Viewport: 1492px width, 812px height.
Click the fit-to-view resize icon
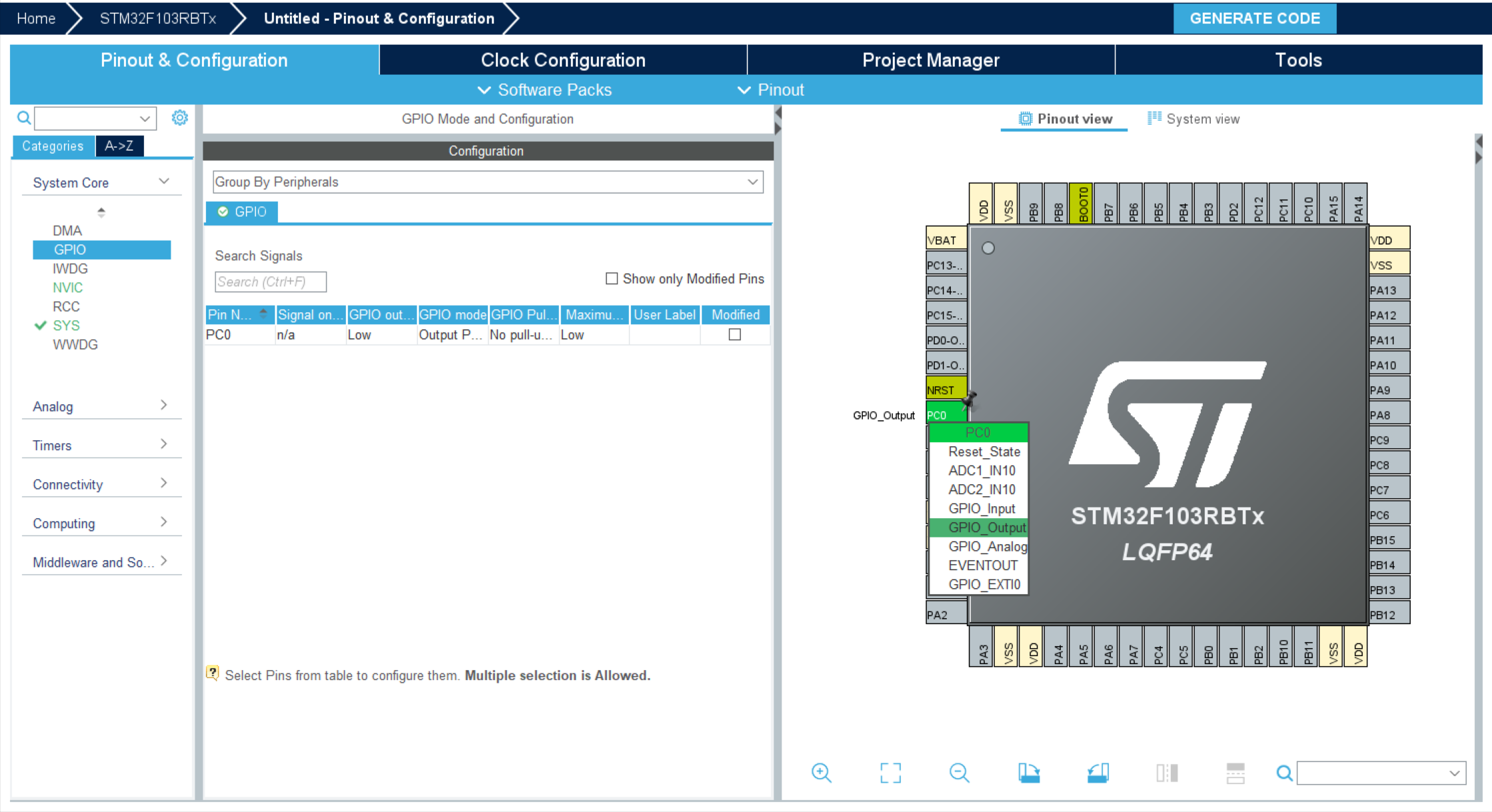(x=890, y=773)
